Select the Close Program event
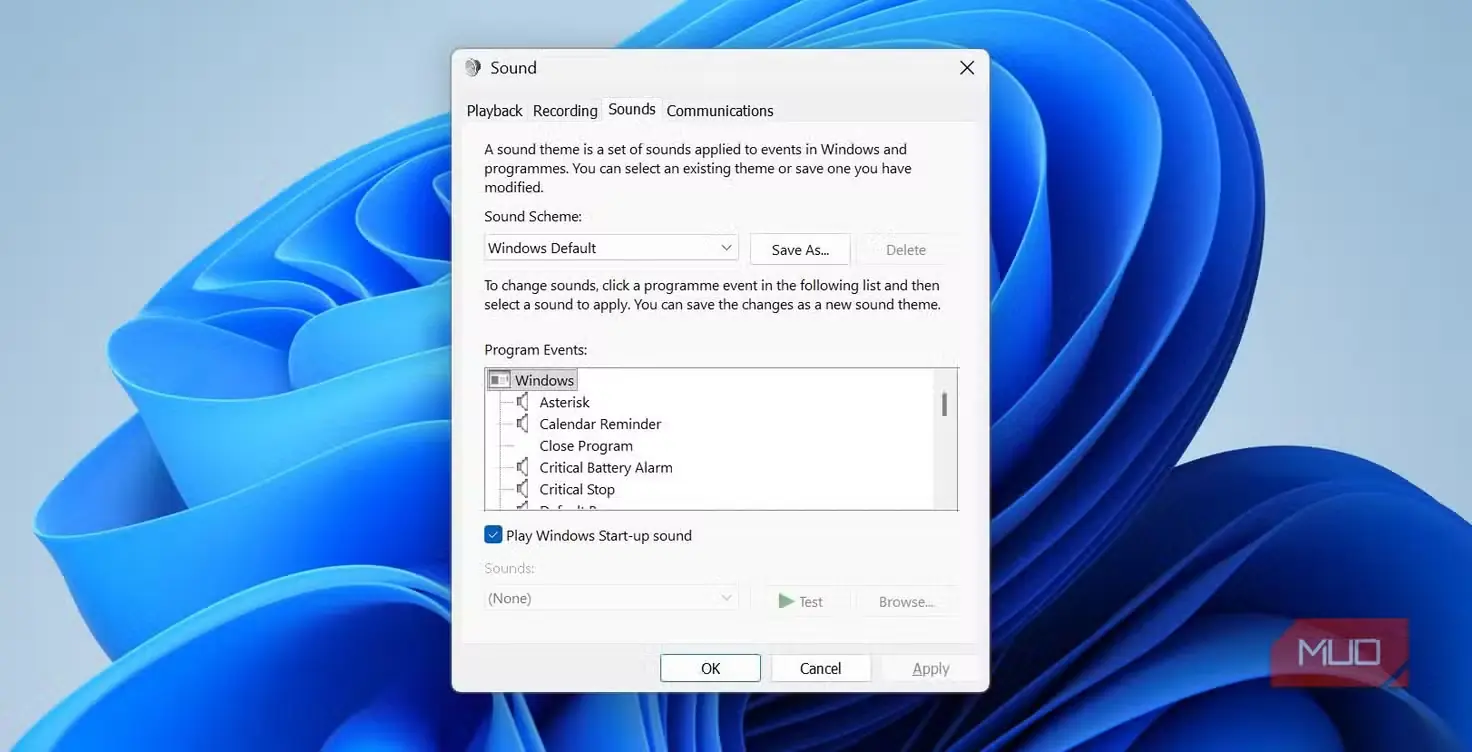 click(586, 446)
